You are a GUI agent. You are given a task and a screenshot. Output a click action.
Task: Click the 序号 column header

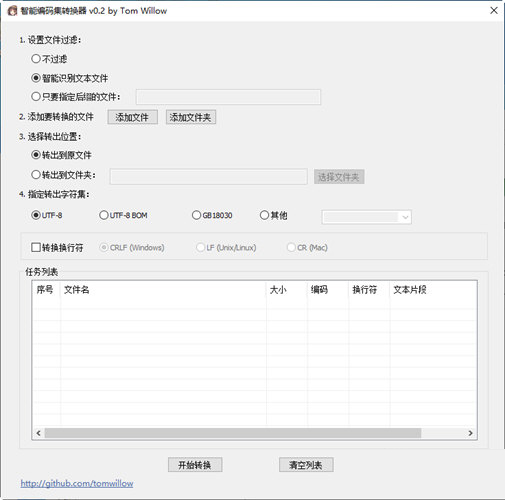coord(46,290)
